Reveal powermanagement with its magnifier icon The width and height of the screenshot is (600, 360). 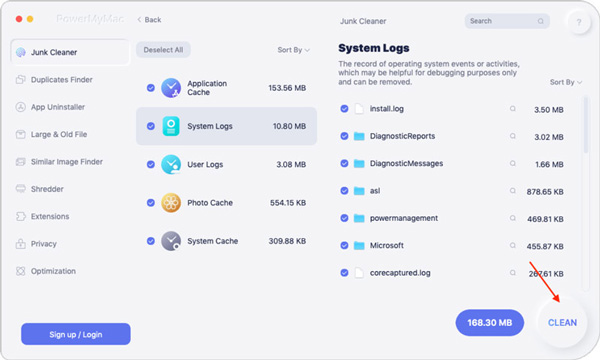[x=512, y=218]
